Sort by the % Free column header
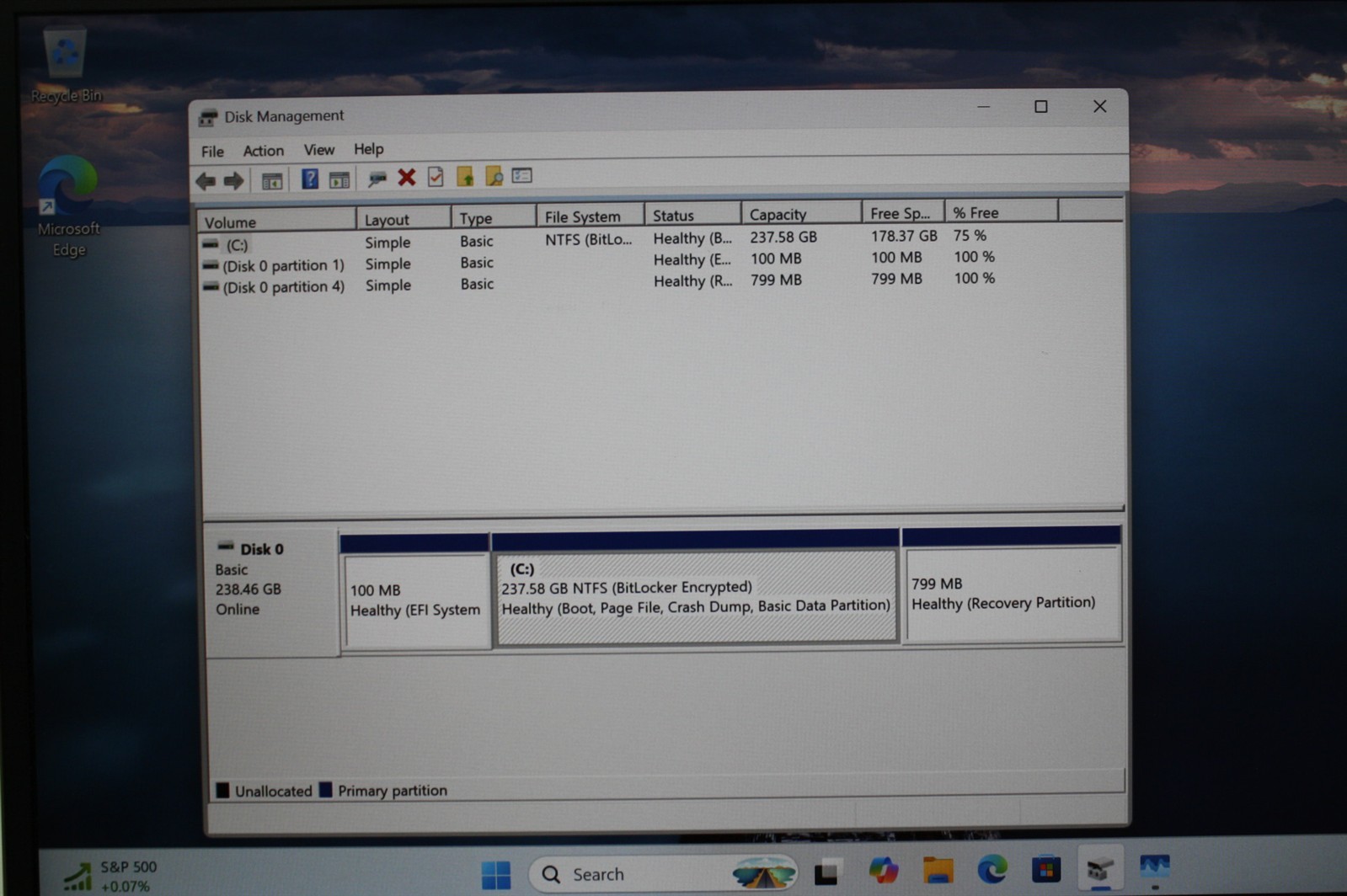 click(1001, 212)
